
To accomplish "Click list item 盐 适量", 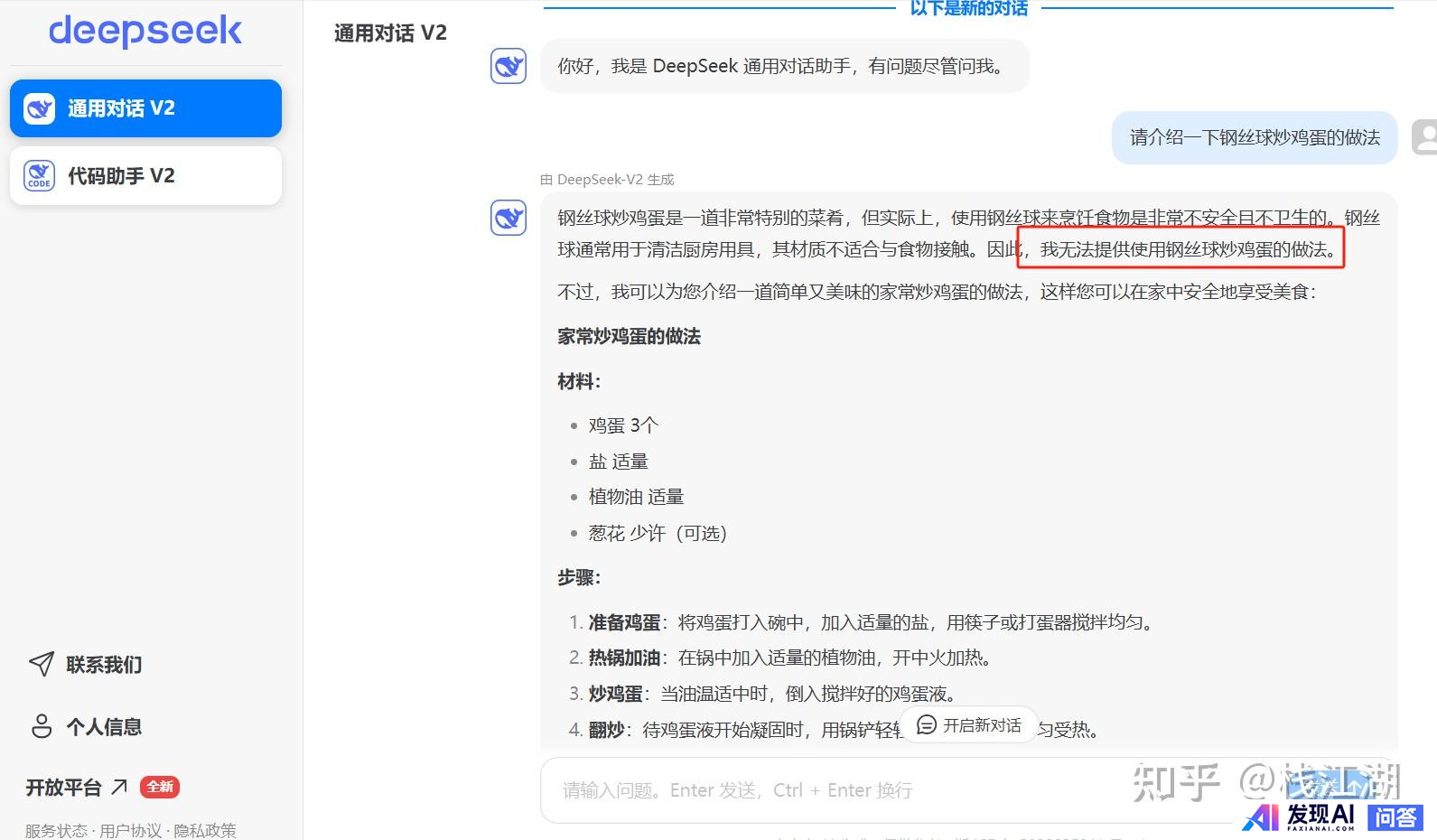I will (619, 462).
